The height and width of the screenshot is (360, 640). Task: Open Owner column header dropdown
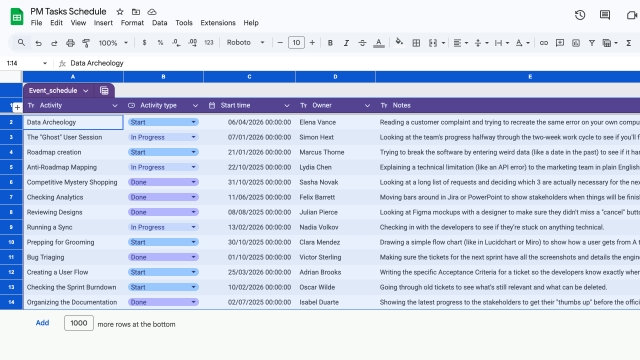(x=367, y=106)
